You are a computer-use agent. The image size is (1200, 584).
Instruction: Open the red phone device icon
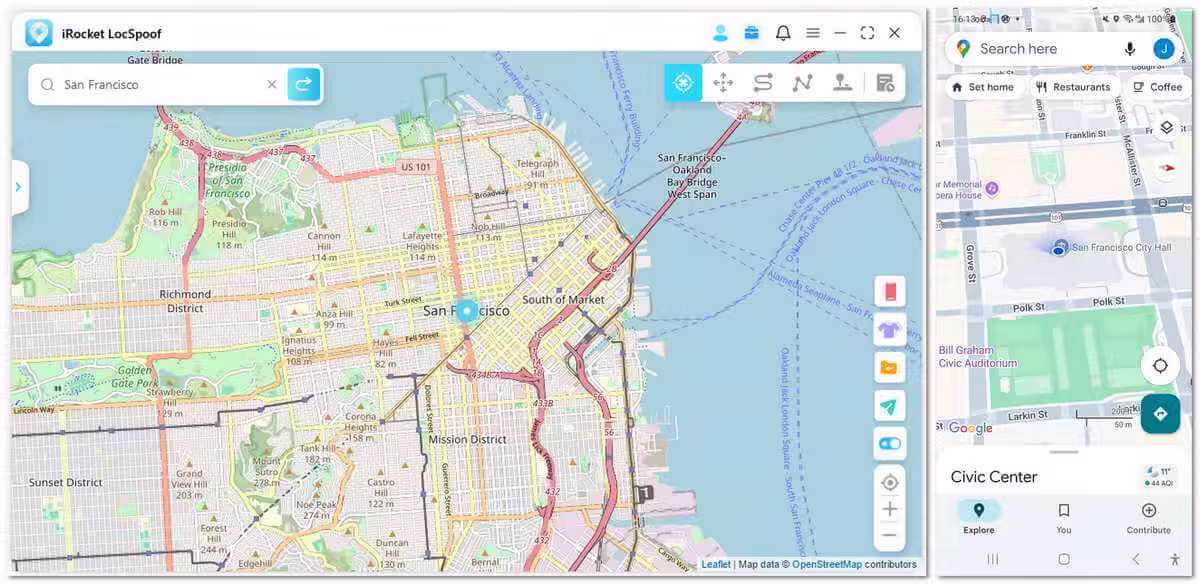point(889,292)
